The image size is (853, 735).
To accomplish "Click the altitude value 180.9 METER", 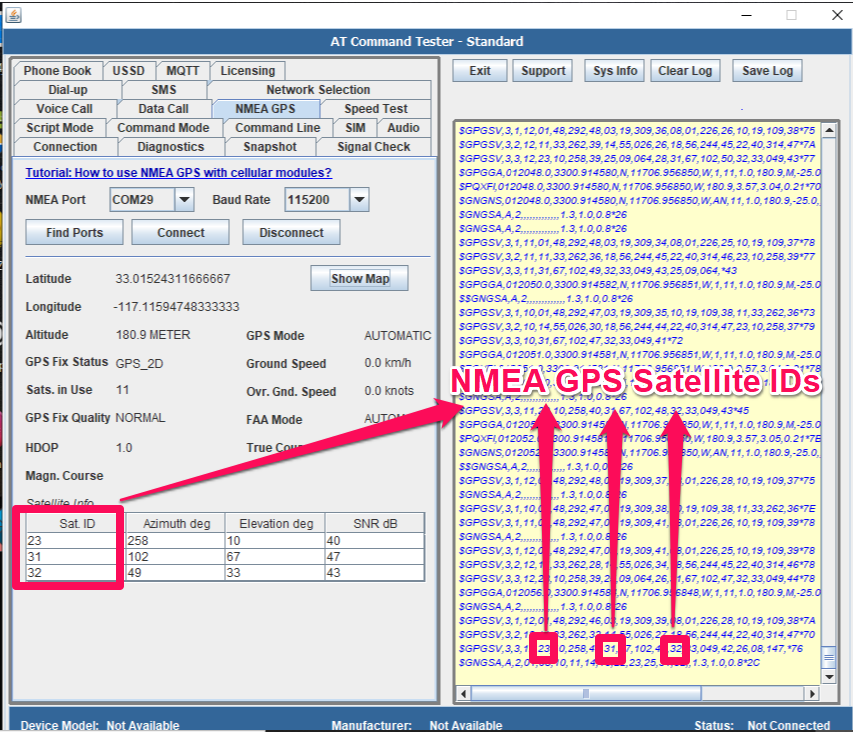I will (153, 335).
